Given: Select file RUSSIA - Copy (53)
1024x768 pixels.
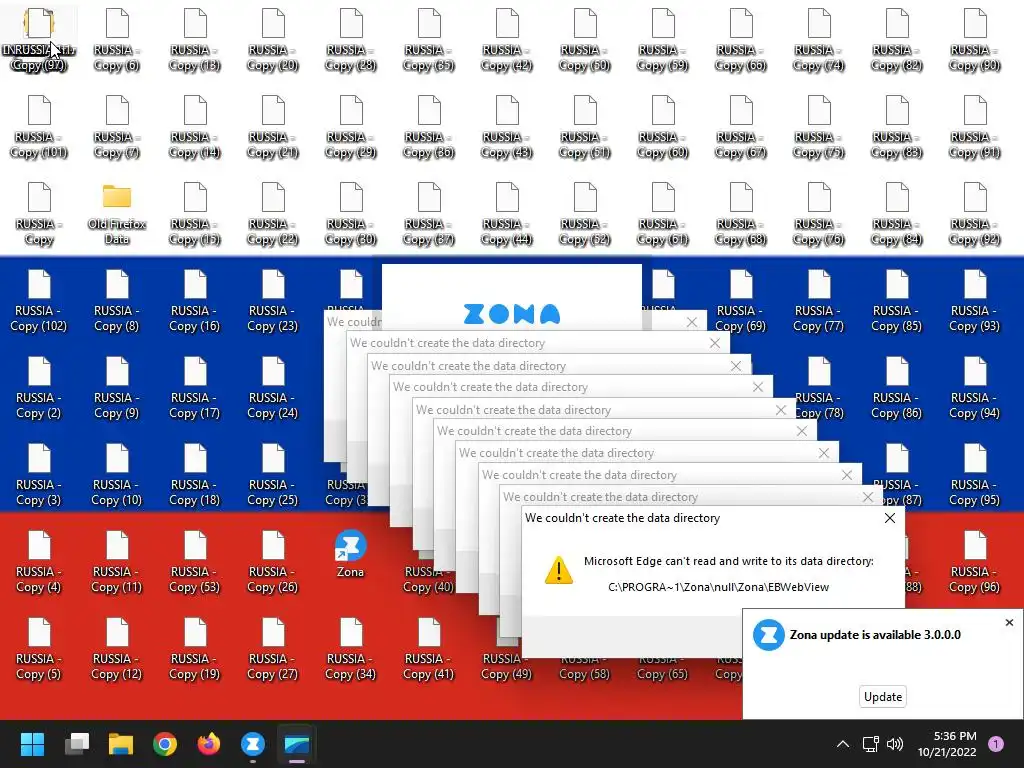Looking at the screenshot, I should point(195,562).
